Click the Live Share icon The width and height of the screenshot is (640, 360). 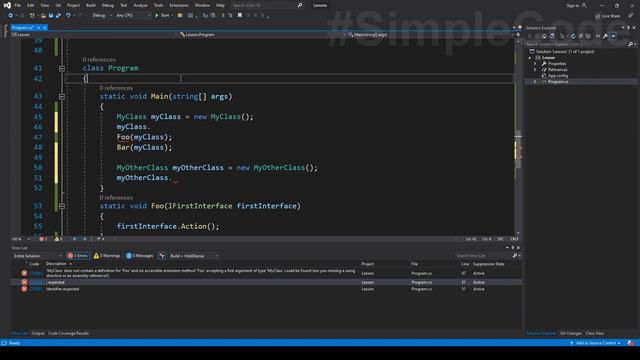[598, 16]
